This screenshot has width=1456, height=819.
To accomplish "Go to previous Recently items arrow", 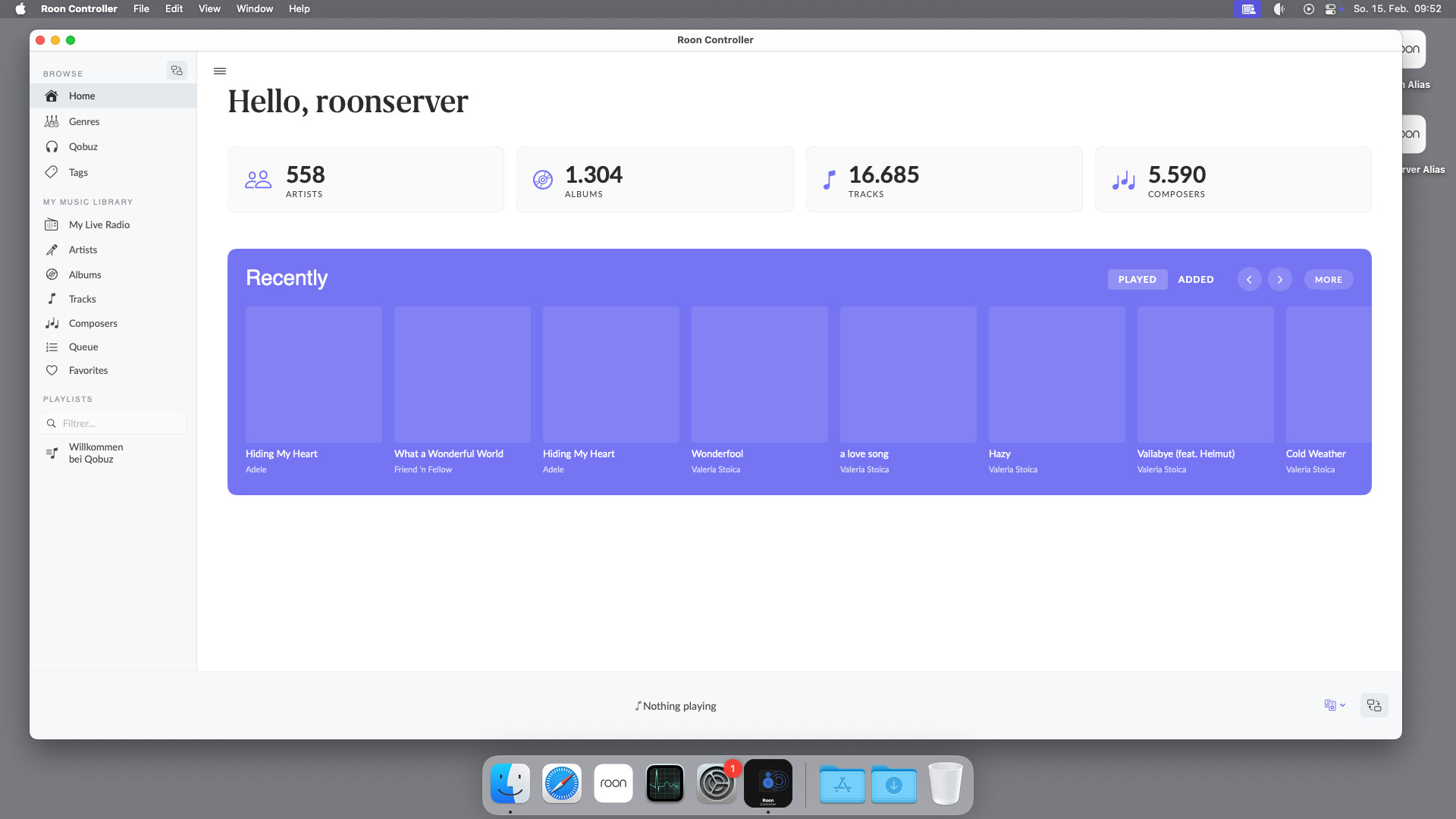I will 1249,279.
